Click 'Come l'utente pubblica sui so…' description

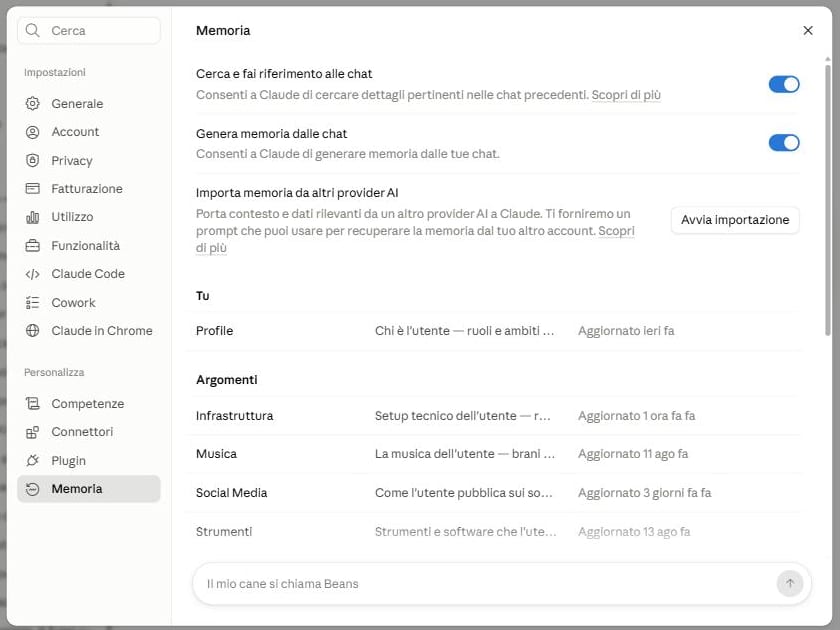point(463,493)
